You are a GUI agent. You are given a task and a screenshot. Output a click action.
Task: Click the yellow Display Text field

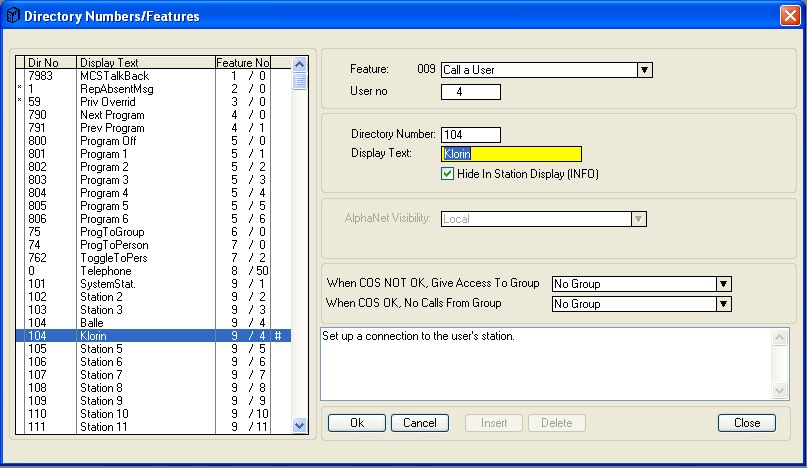coord(511,154)
